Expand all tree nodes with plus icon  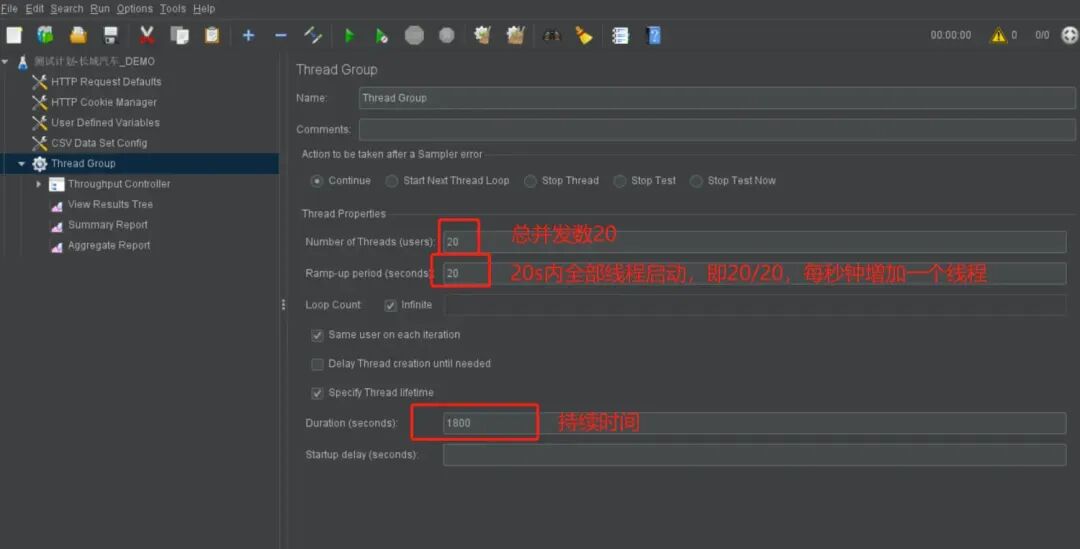coord(249,35)
